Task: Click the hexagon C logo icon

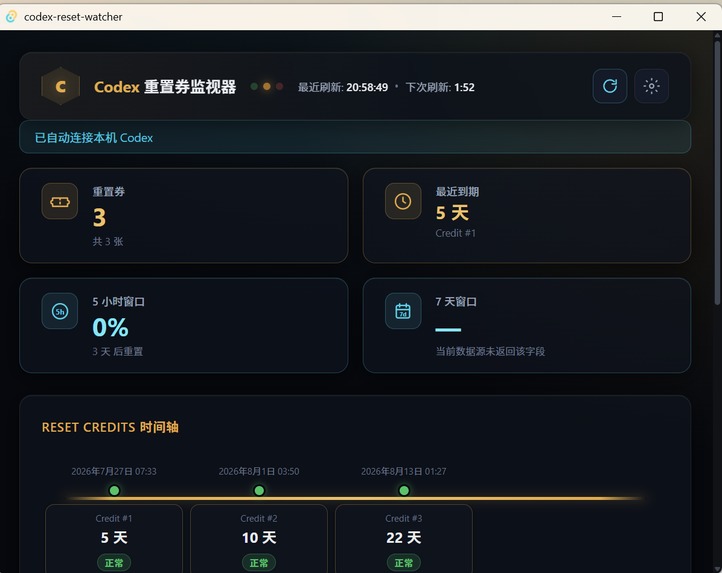Action: pyautogui.click(x=60, y=86)
